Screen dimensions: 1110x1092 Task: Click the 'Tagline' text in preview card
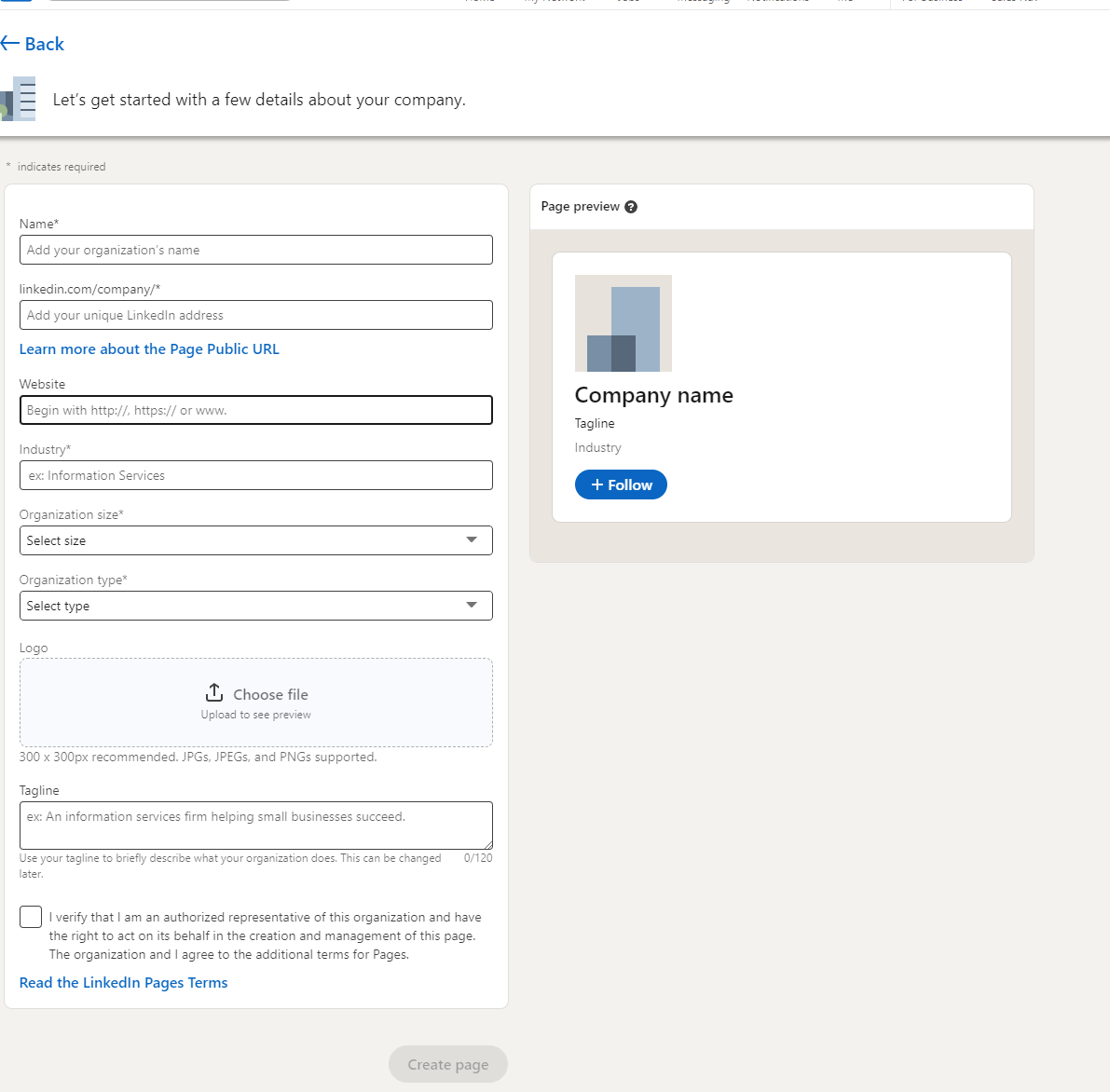595,423
